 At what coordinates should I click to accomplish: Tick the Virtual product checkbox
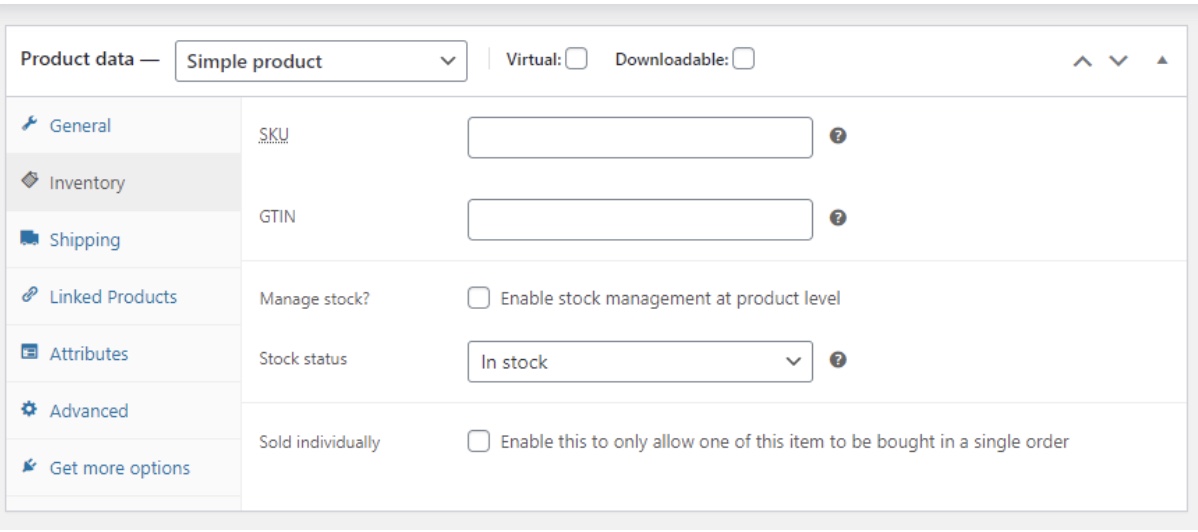coord(576,60)
